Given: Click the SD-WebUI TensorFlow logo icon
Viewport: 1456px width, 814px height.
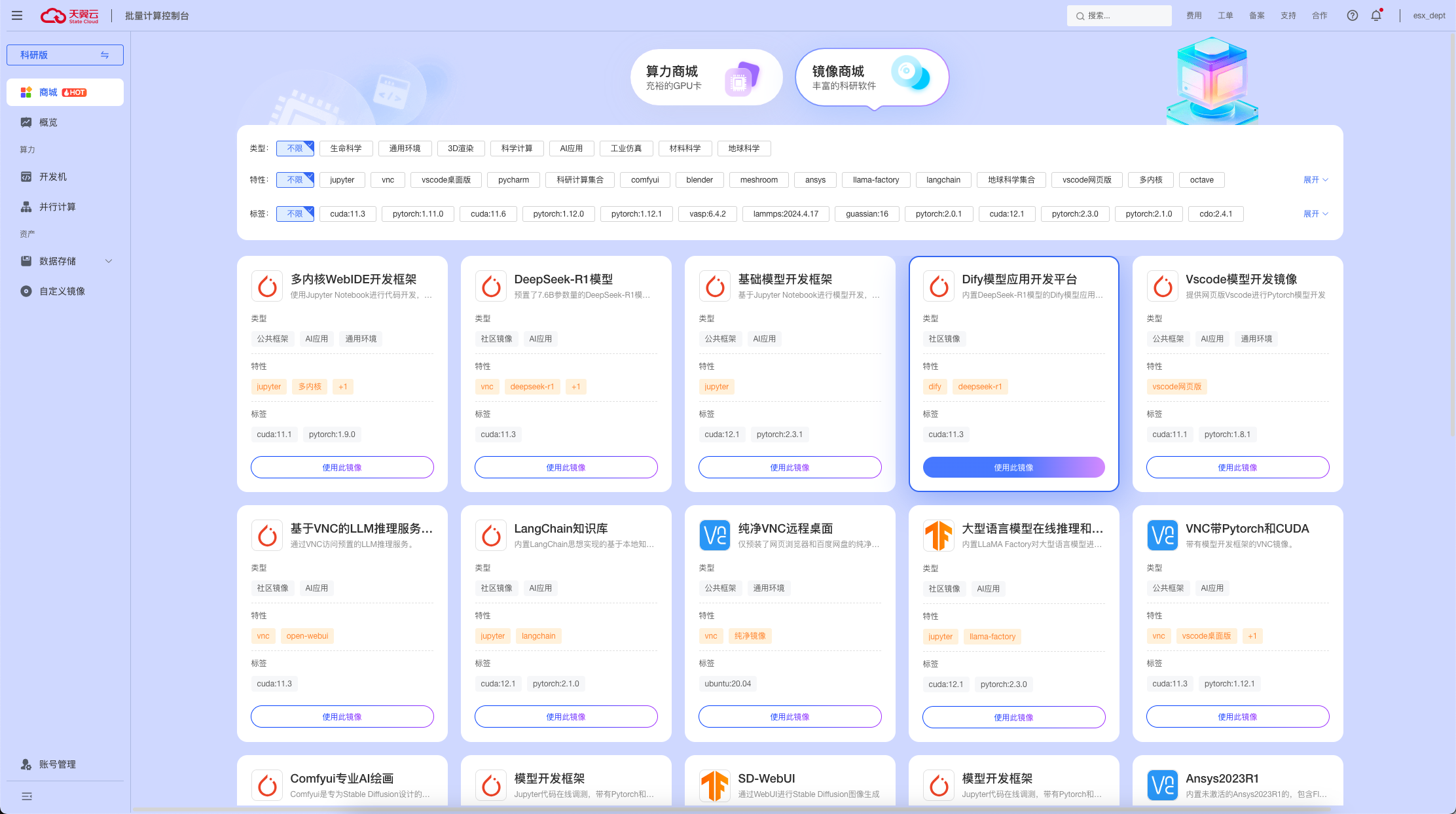Looking at the screenshot, I should [x=715, y=785].
